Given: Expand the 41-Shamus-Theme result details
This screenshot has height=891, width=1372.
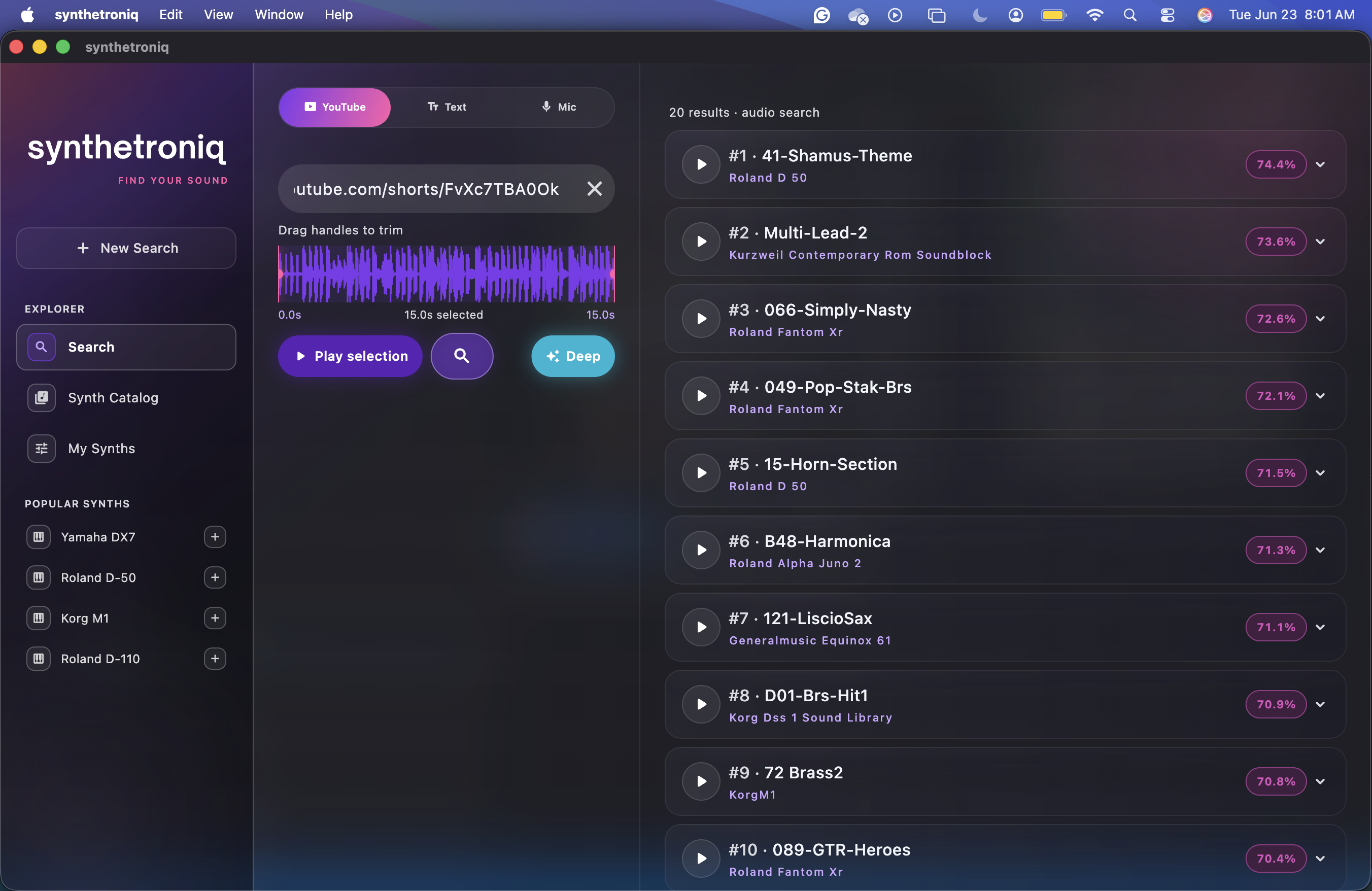Looking at the screenshot, I should point(1320,165).
